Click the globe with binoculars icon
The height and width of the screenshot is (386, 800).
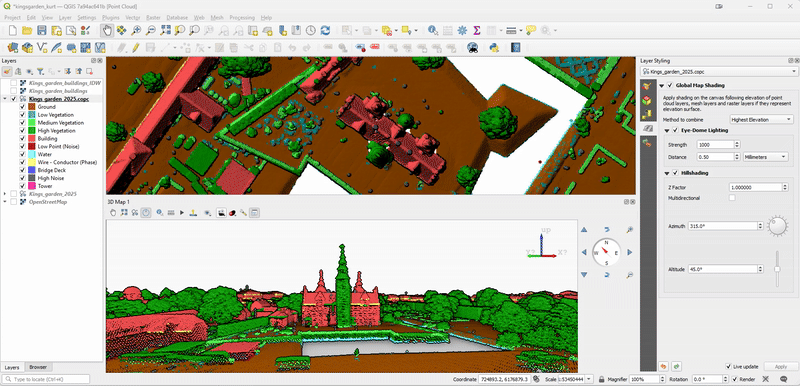[472, 48]
